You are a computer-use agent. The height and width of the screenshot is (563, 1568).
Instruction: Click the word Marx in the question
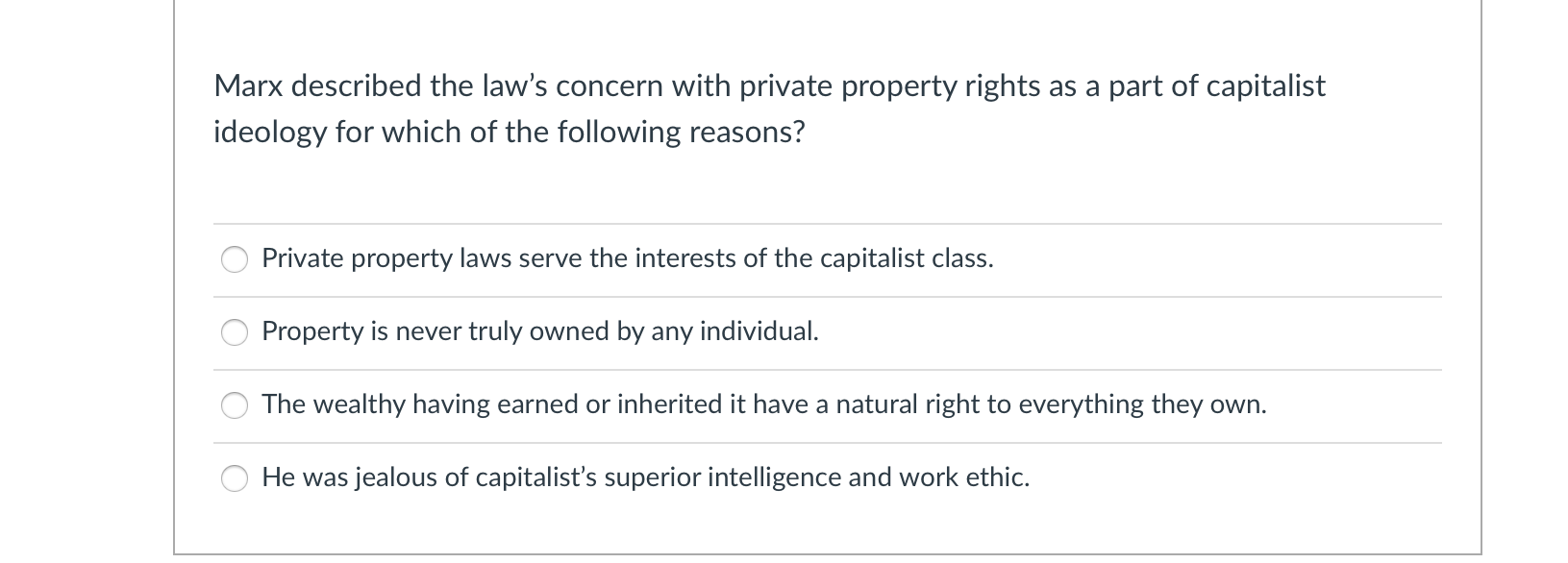coord(245,86)
